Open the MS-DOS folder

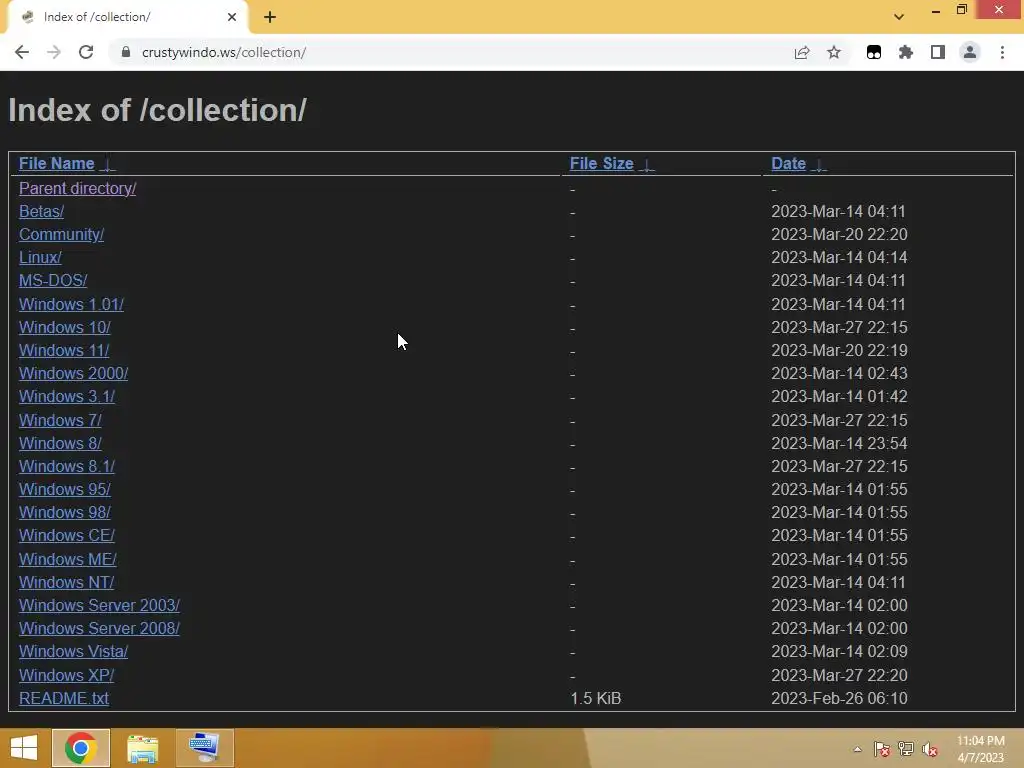pos(53,280)
